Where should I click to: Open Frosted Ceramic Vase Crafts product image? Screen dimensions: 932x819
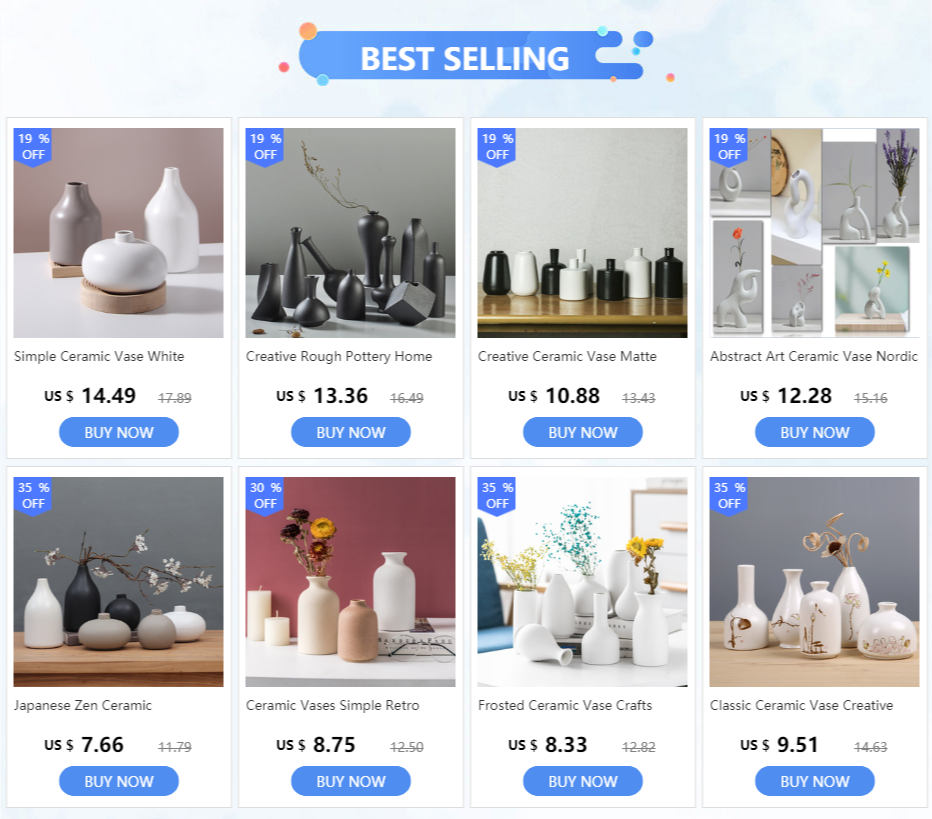(x=582, y=582)
